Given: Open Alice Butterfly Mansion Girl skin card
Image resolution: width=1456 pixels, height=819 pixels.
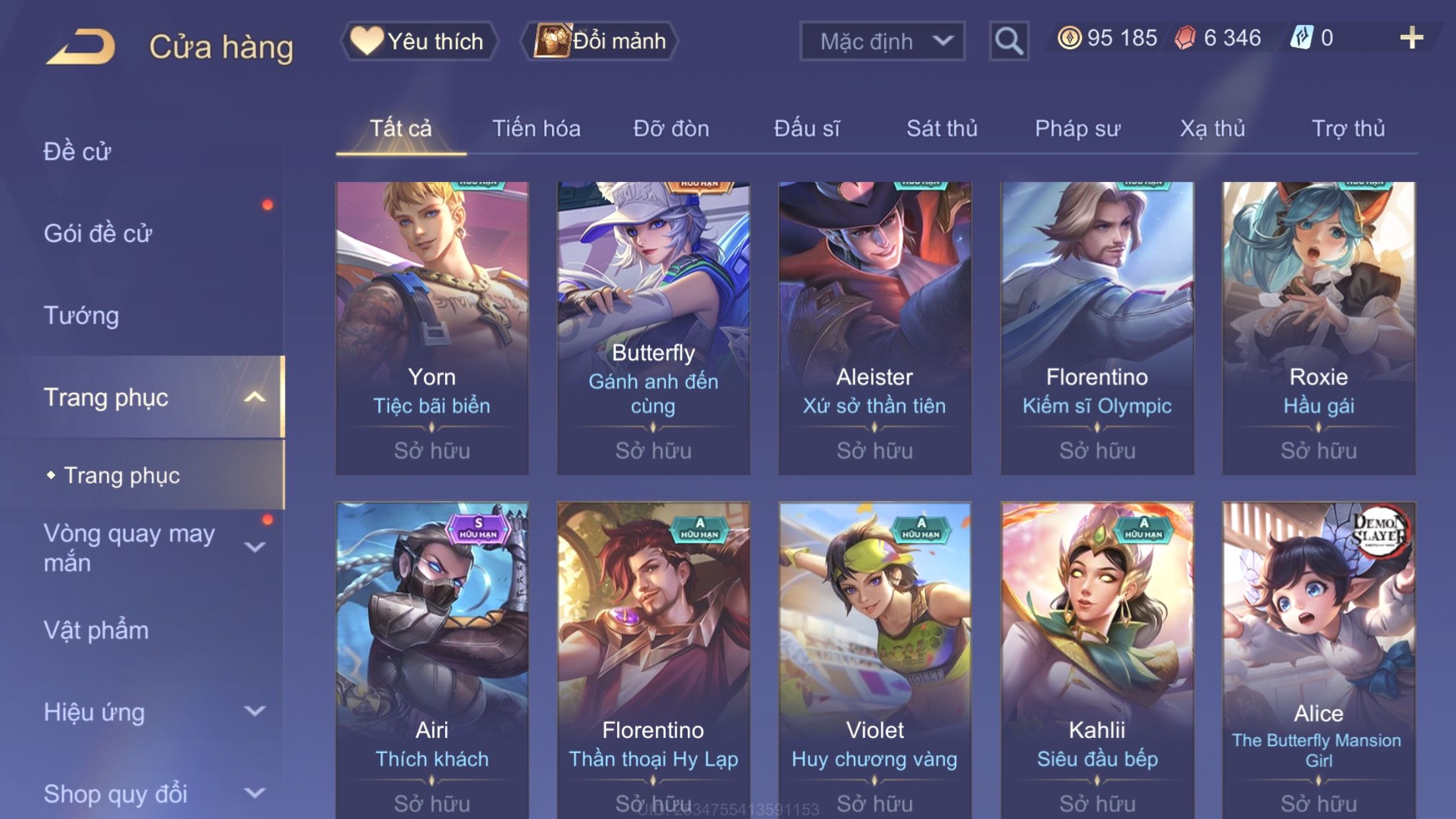Looking at the screenshot, I should click(1318, 660).
